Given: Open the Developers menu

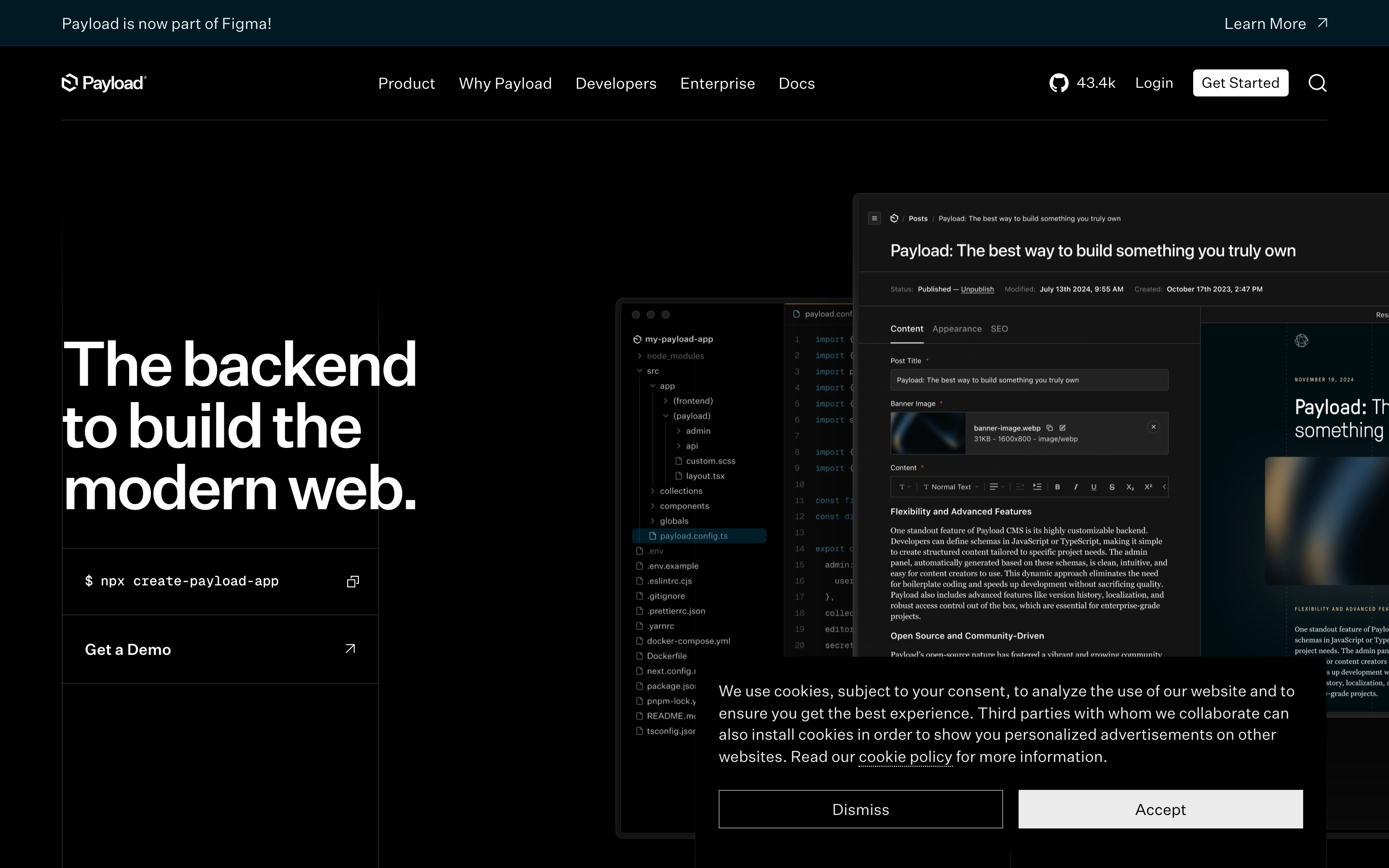Looking at the screenshot, I should 616,83.
